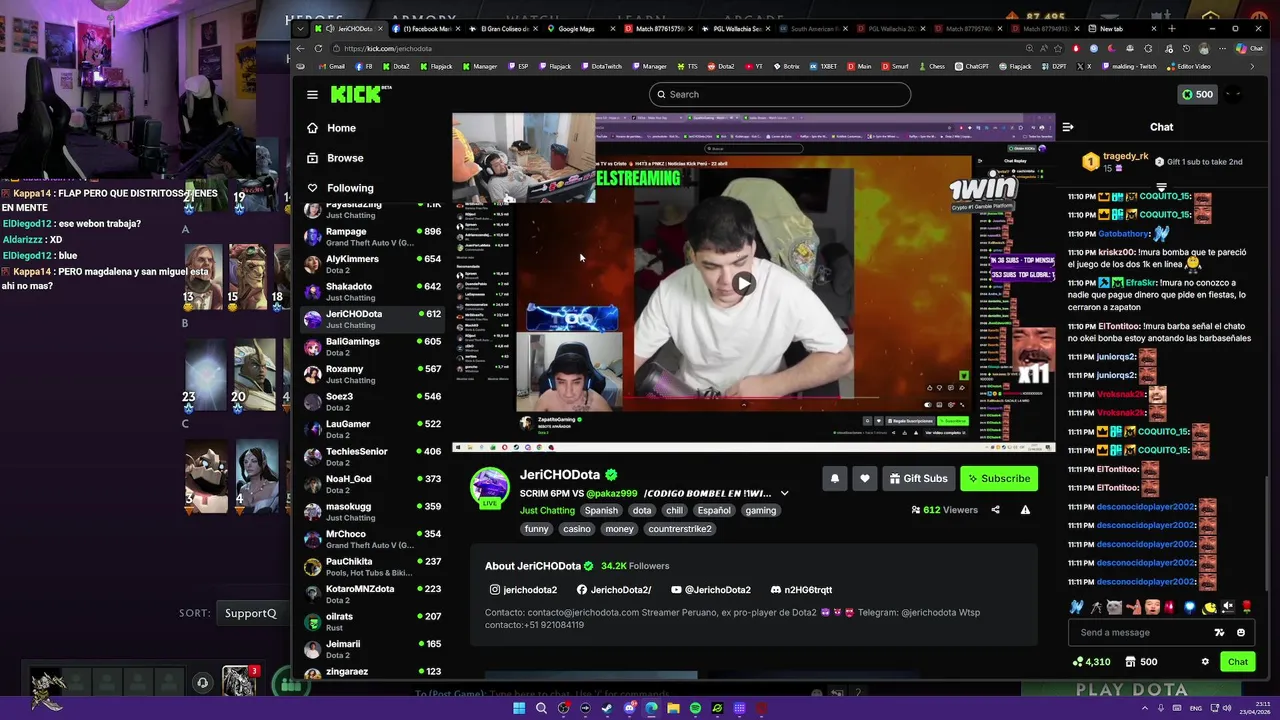
Task: Expand the stream title chevron
Action: tap(784, 493)
